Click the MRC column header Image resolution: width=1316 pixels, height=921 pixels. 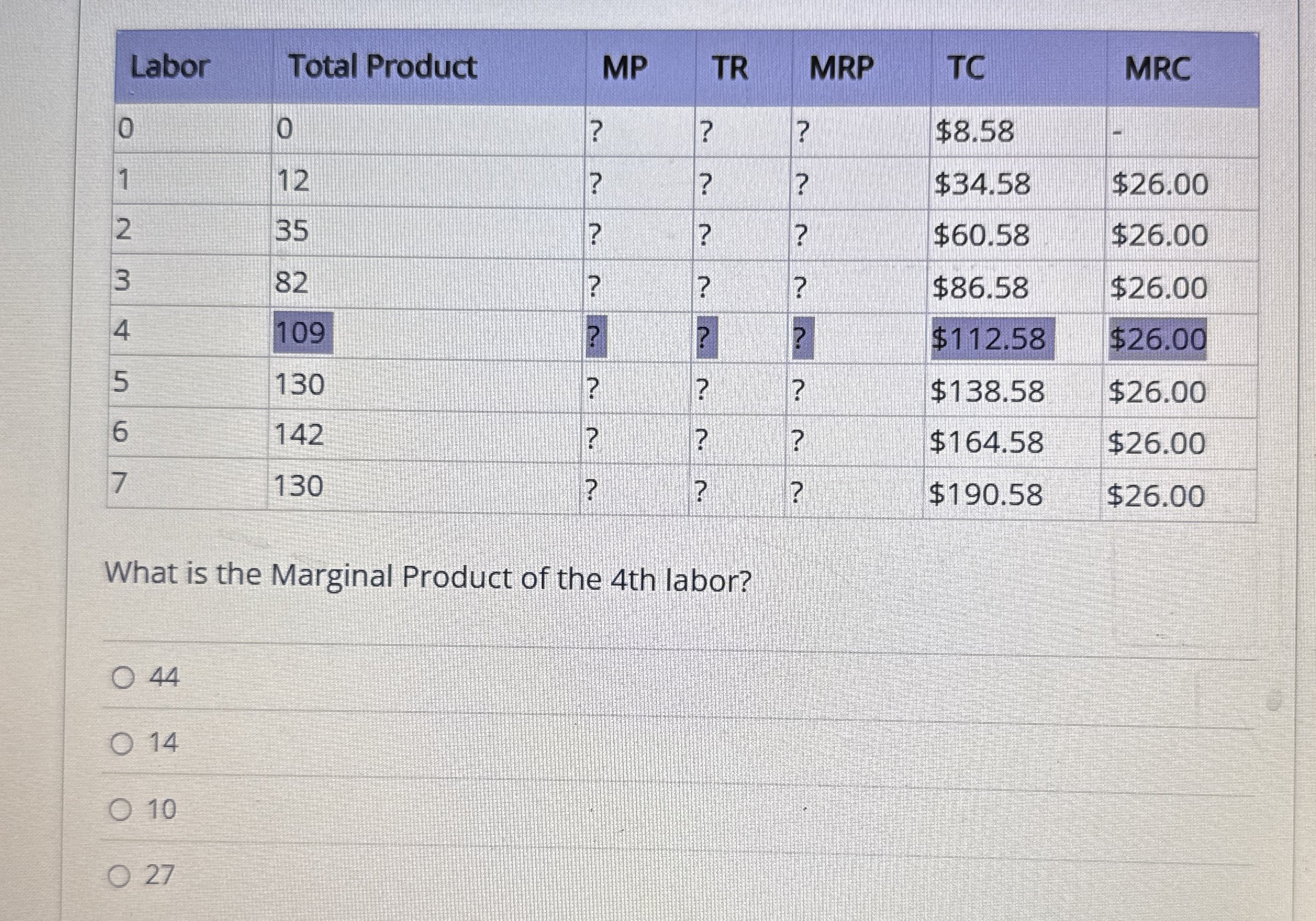(x=1158, y=65)
